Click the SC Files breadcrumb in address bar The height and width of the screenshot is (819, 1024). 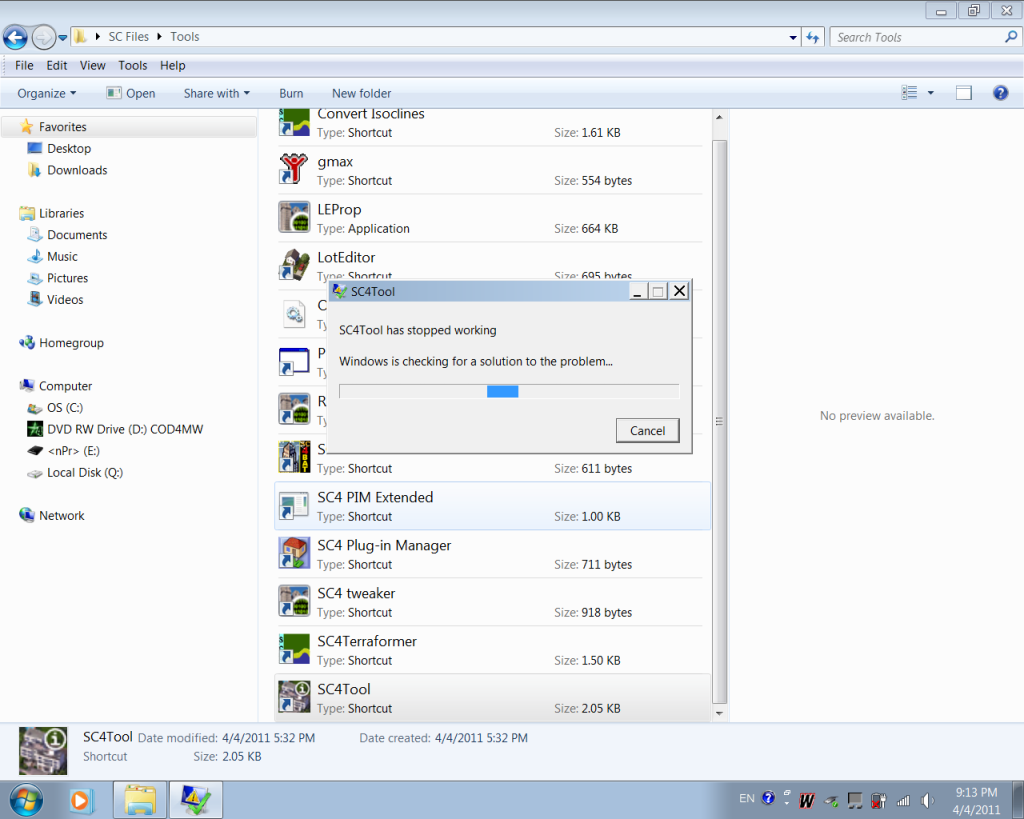tap(128, 37)
